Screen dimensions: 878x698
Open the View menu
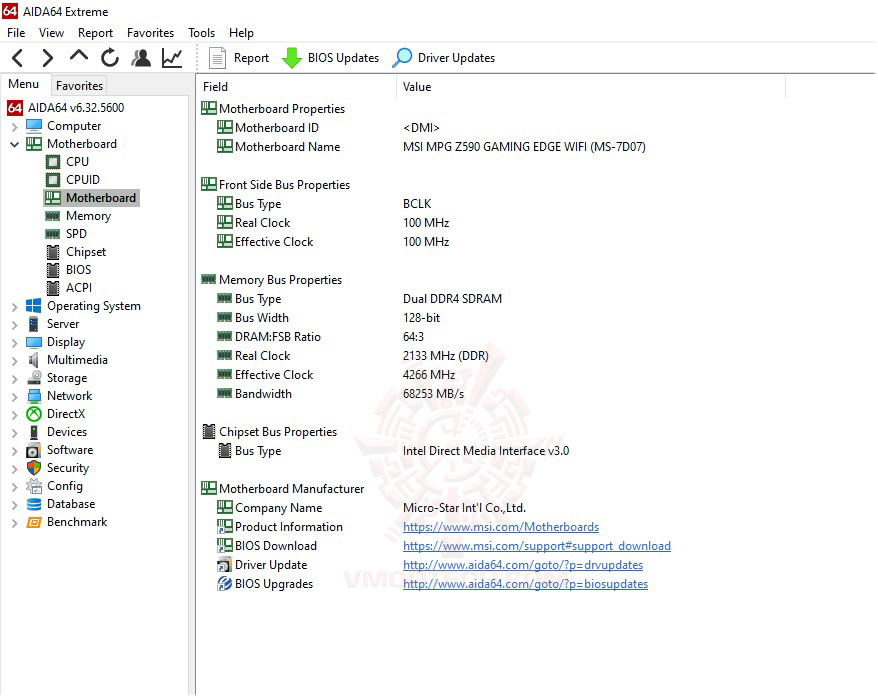(x=52, y=33)
